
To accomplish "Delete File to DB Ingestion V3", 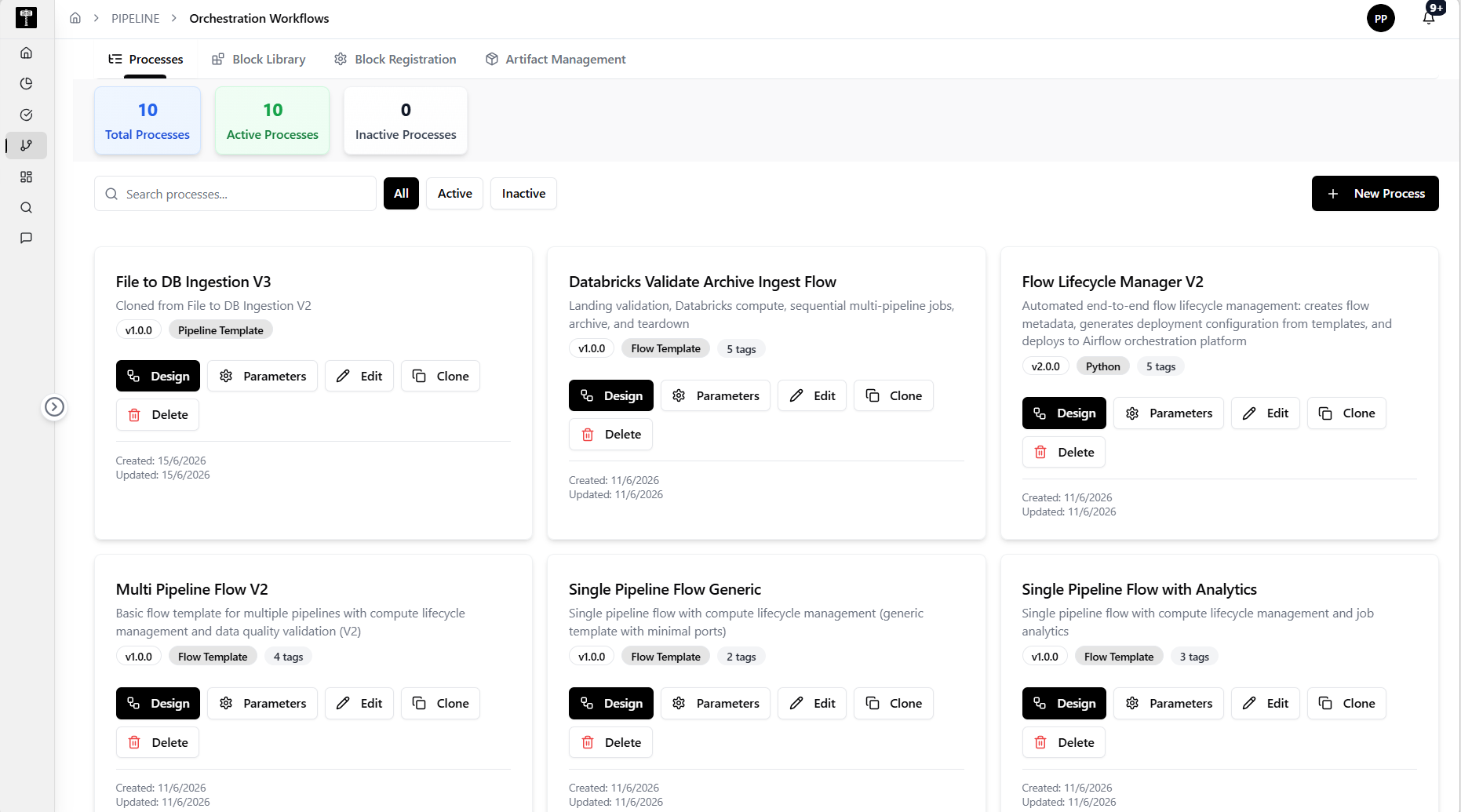I will point(157,414).
